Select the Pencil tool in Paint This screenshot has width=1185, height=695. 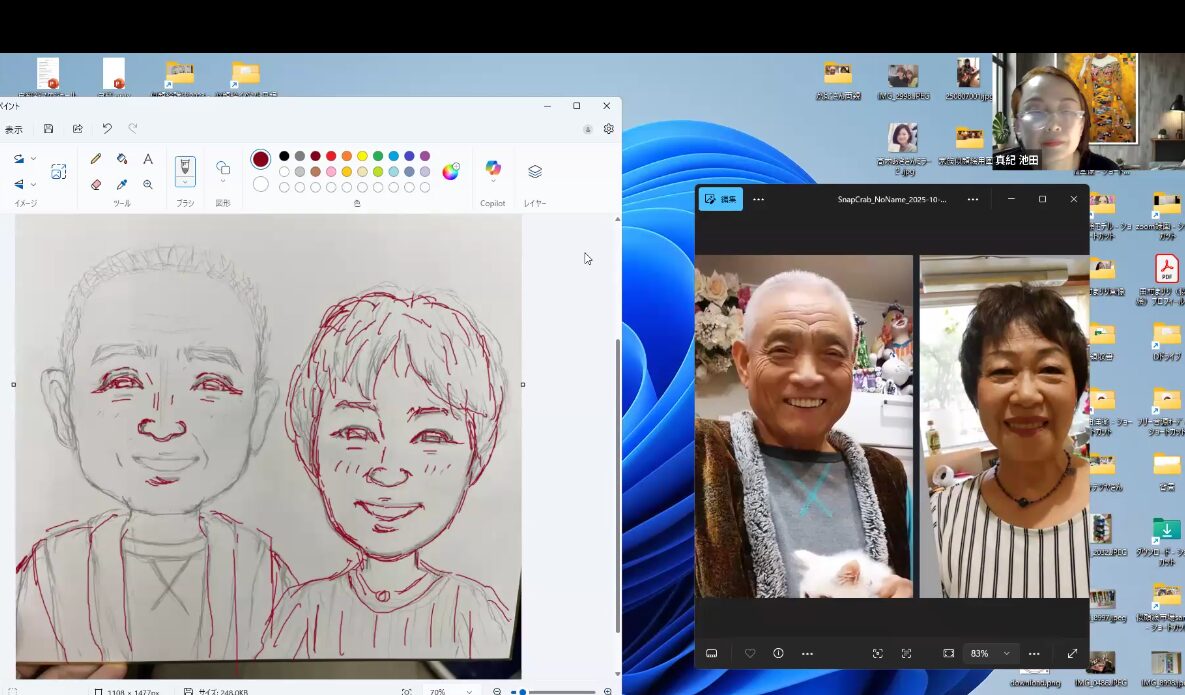point(96,158)
